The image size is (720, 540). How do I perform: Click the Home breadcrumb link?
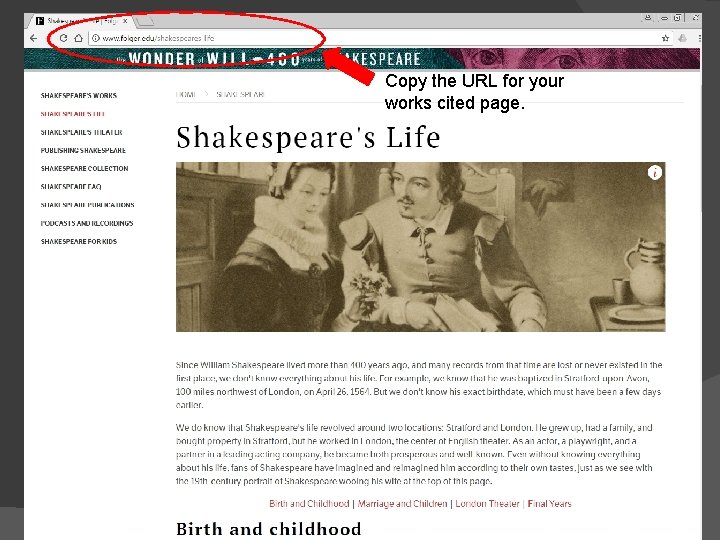[186, 94]
